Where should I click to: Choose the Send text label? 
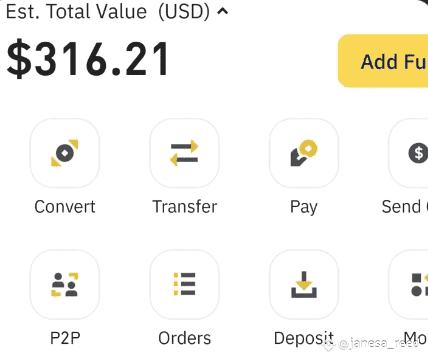(x=401, y=207)
